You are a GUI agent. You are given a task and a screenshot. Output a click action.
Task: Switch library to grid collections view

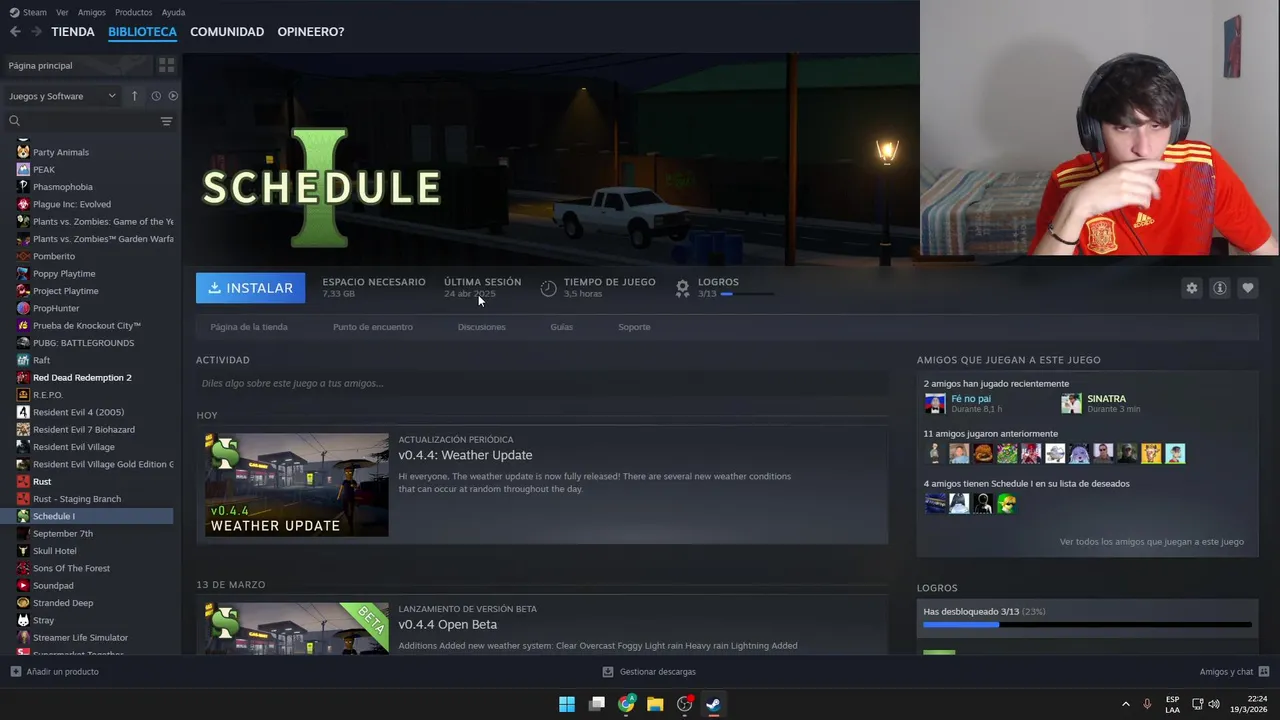point(167,65)
